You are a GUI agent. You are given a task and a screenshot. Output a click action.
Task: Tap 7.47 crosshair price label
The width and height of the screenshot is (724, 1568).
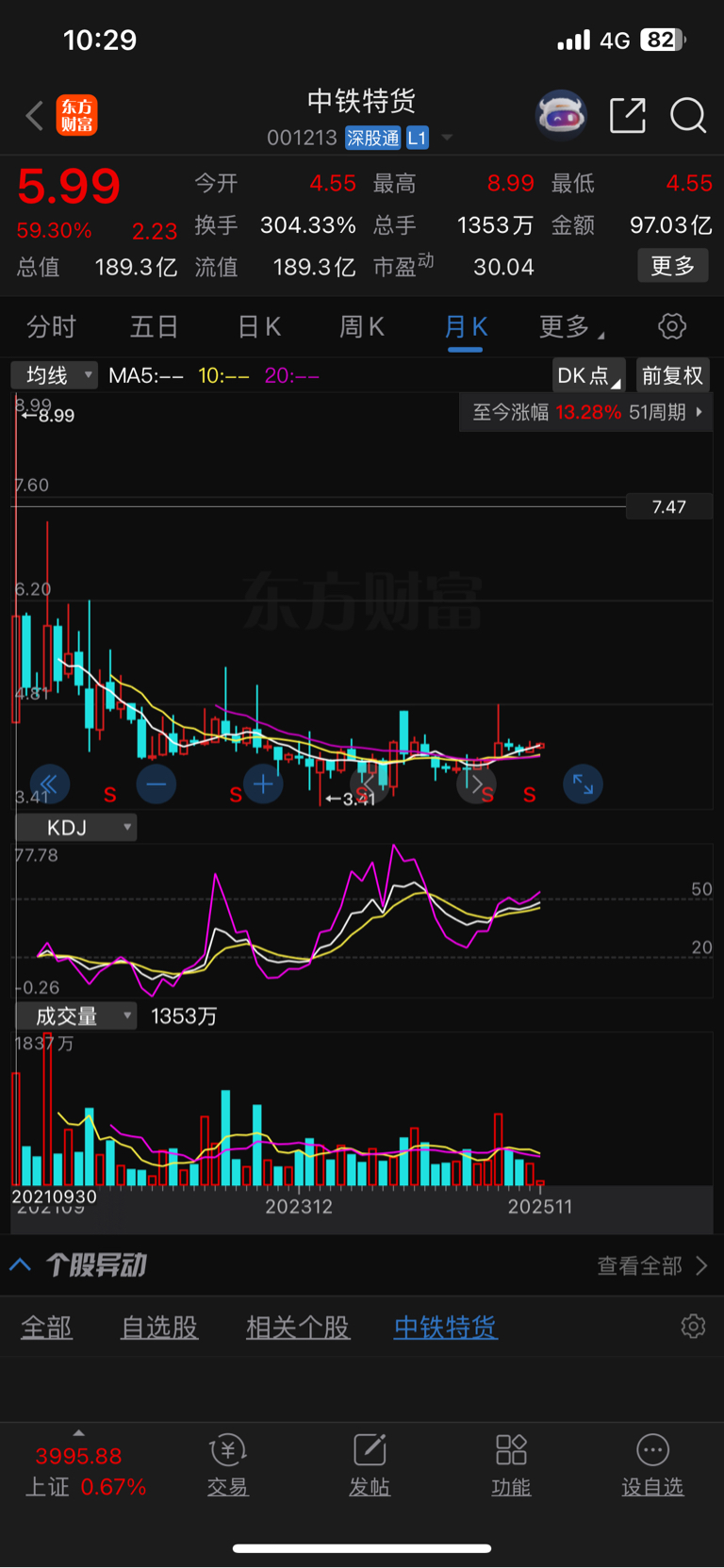click(x=669, y=506)
